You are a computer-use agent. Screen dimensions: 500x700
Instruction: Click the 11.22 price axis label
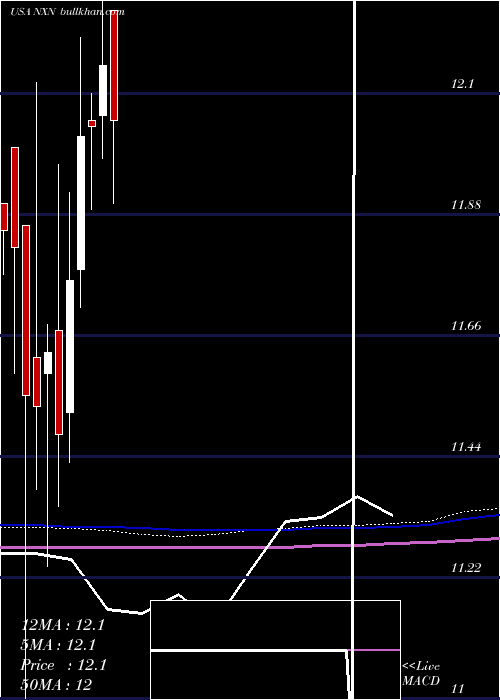[x=466, y=567]
